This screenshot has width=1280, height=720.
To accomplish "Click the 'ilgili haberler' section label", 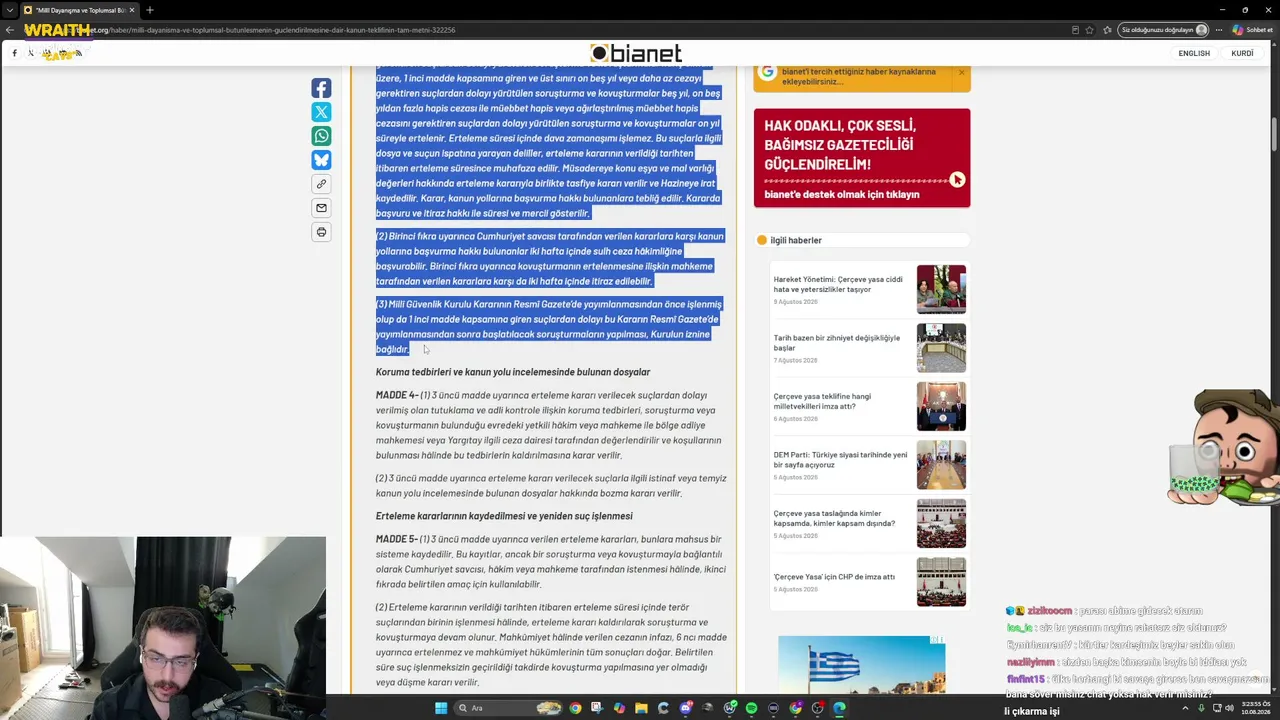I will 796,240.
